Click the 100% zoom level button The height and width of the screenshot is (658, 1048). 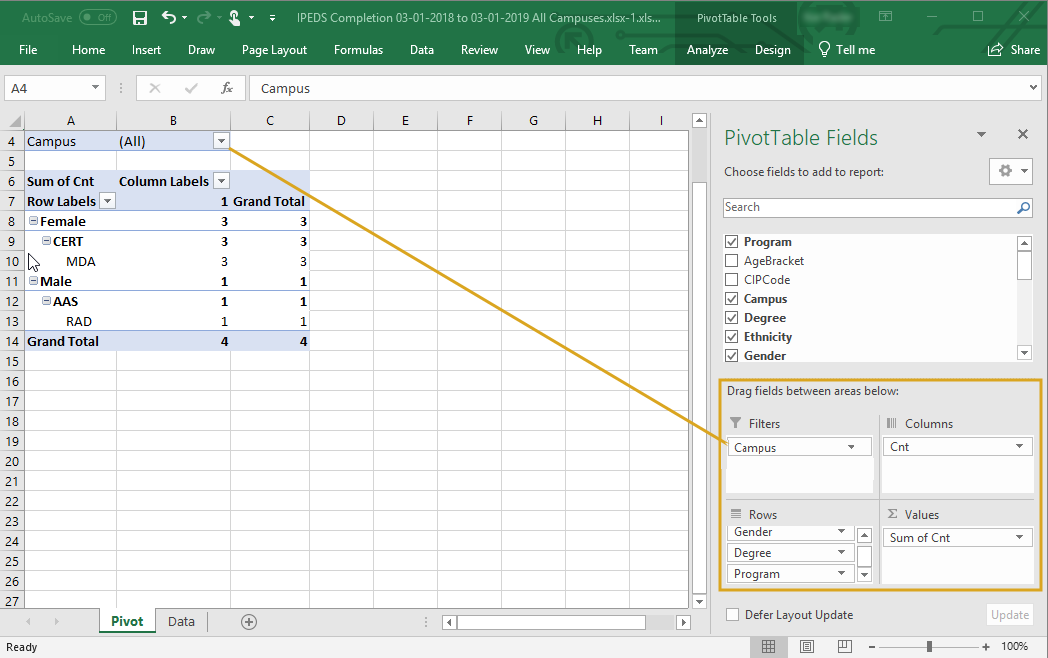point(1015,646)
